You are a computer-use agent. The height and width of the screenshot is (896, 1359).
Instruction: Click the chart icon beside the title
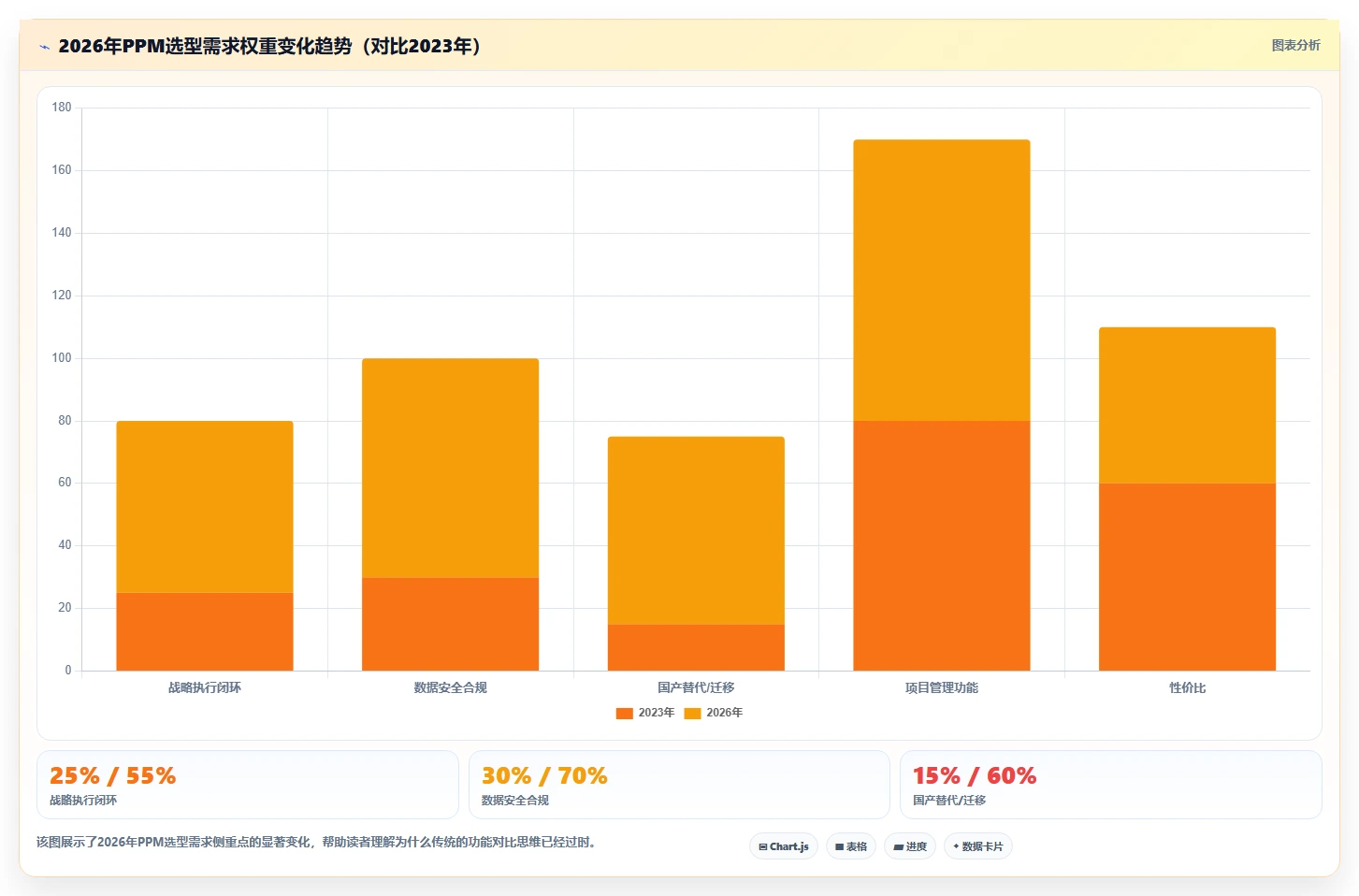pos(44,47)
